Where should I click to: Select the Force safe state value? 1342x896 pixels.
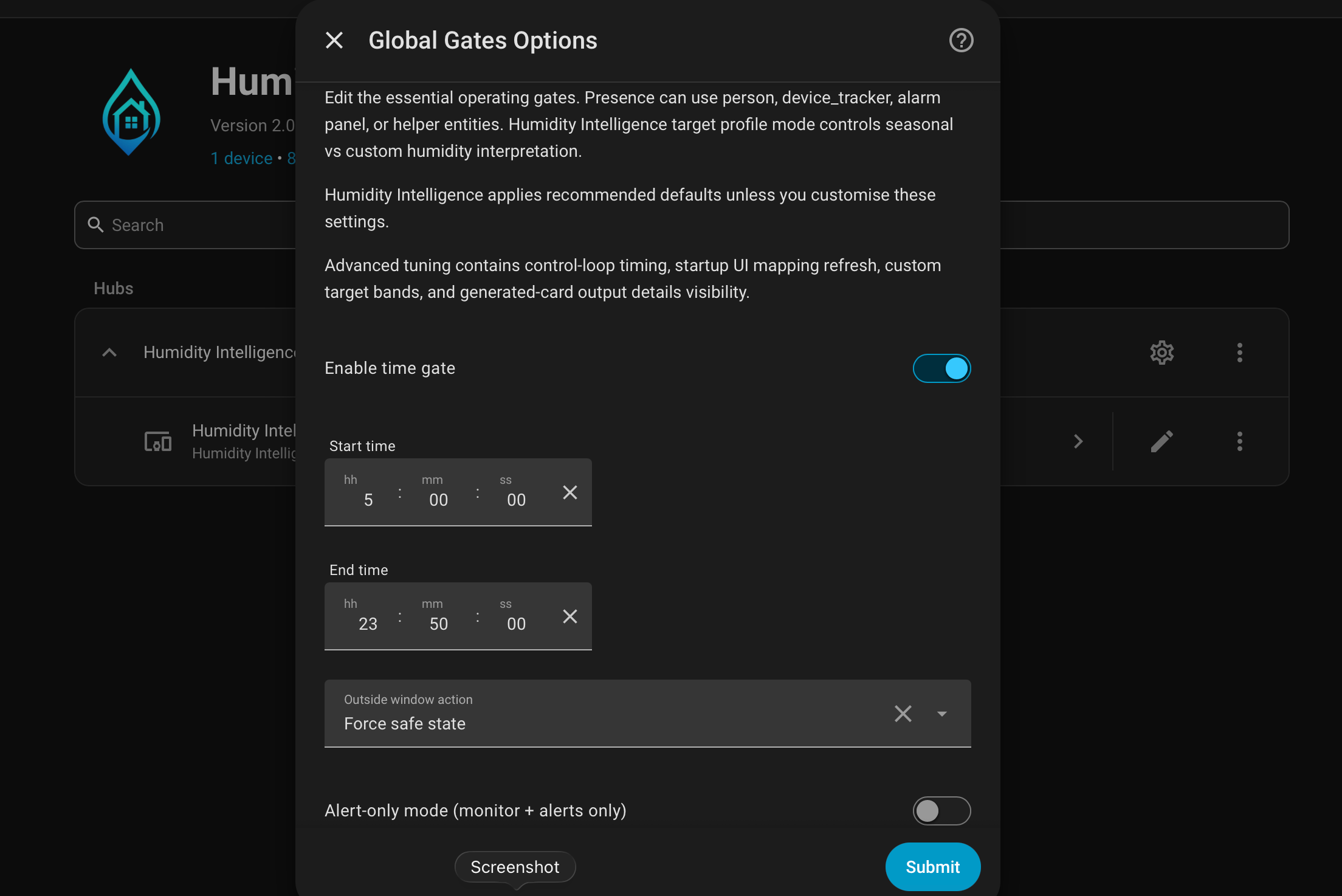pyautogui.click(x=405, y=724)
